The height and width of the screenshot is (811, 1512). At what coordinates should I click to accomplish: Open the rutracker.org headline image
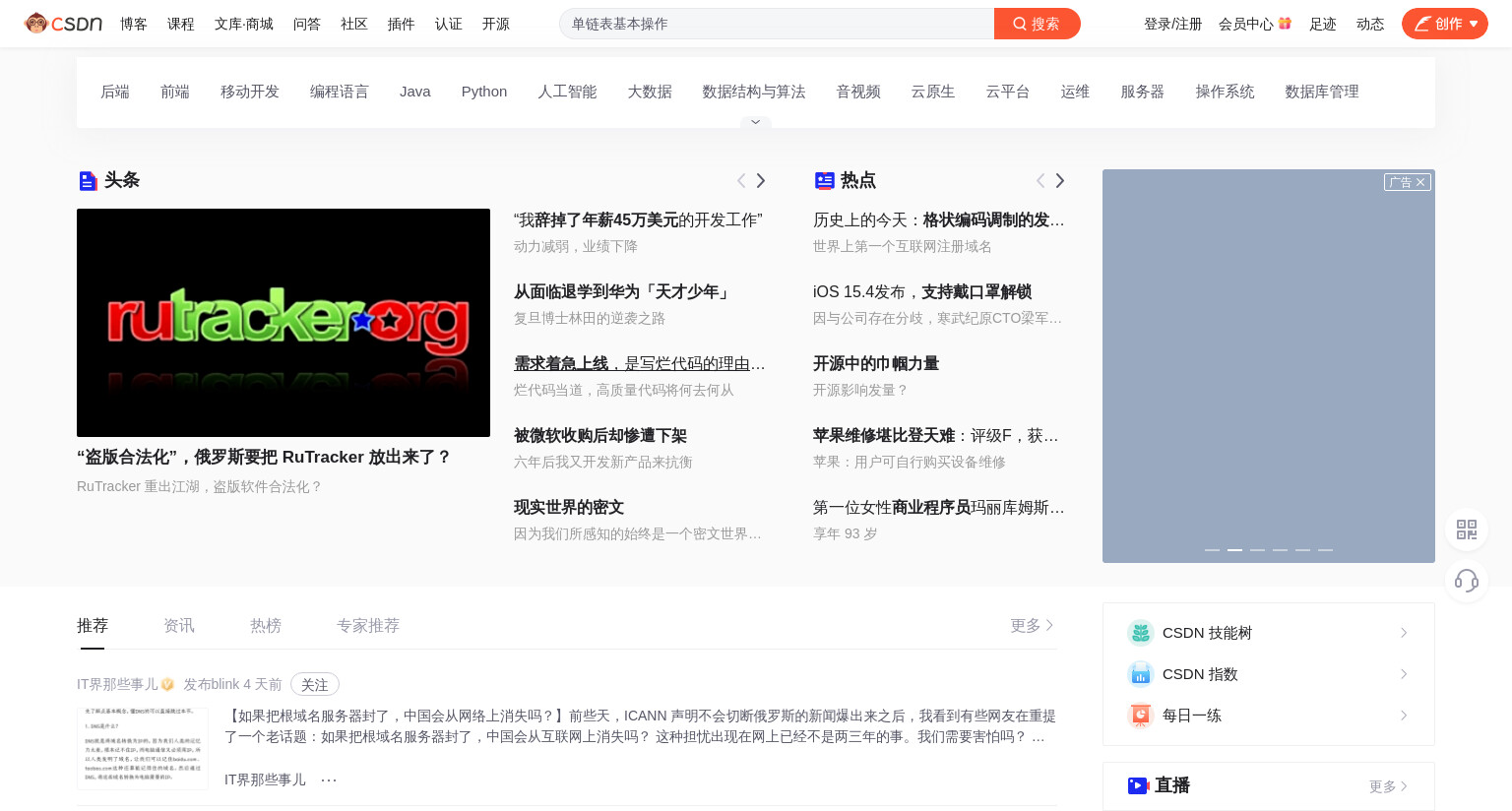pyautogui.click(x=283, y=323)
